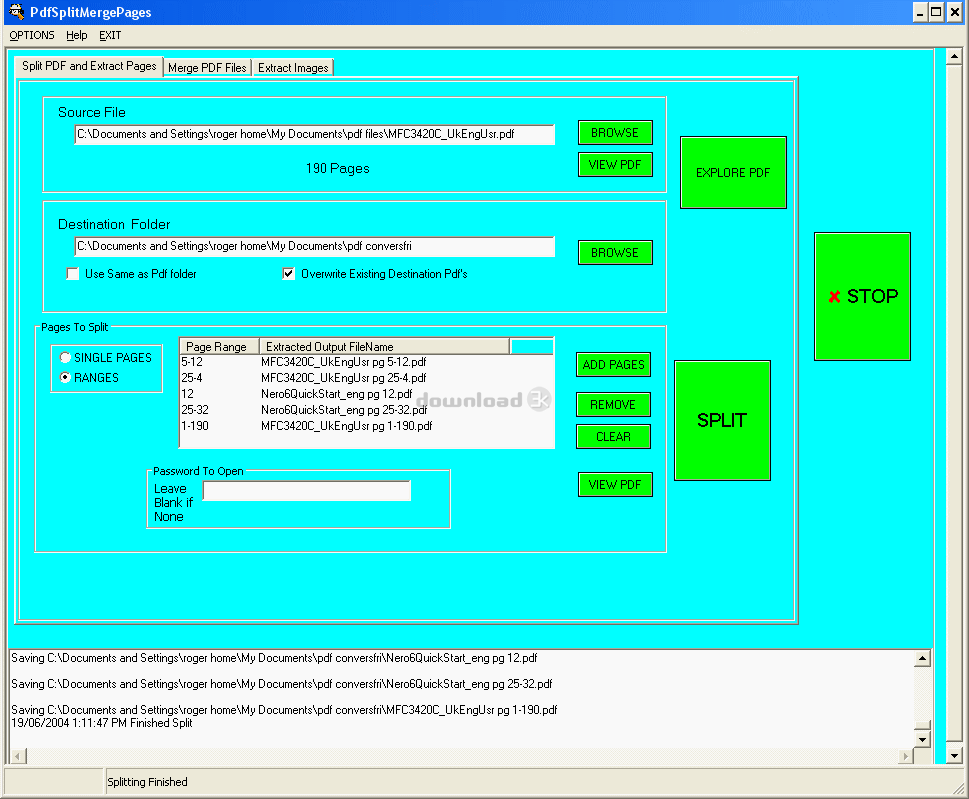Image resolution: width=969 pixels, height=799 pixels.
Task: Switch to Split PDF and Extract Pages tab
Action: (89, 66)
